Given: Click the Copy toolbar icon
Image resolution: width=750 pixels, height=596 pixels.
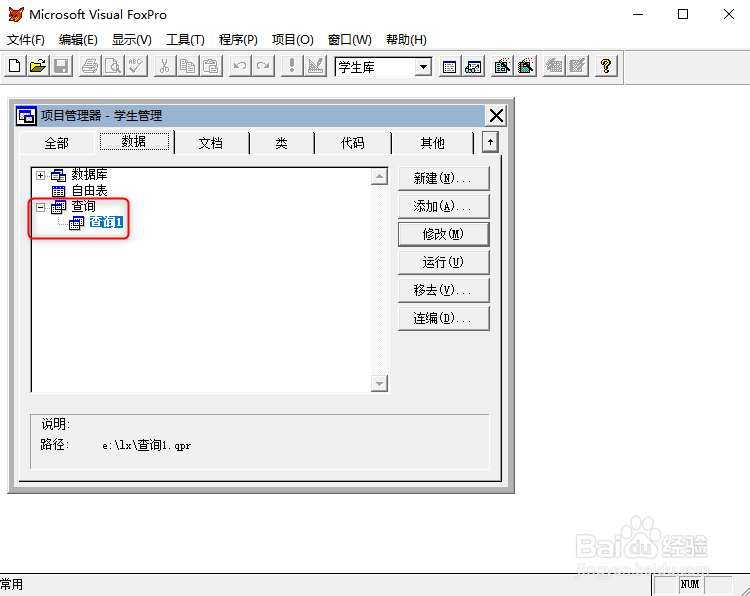Looking at the screenshot, I should point(188,66).
